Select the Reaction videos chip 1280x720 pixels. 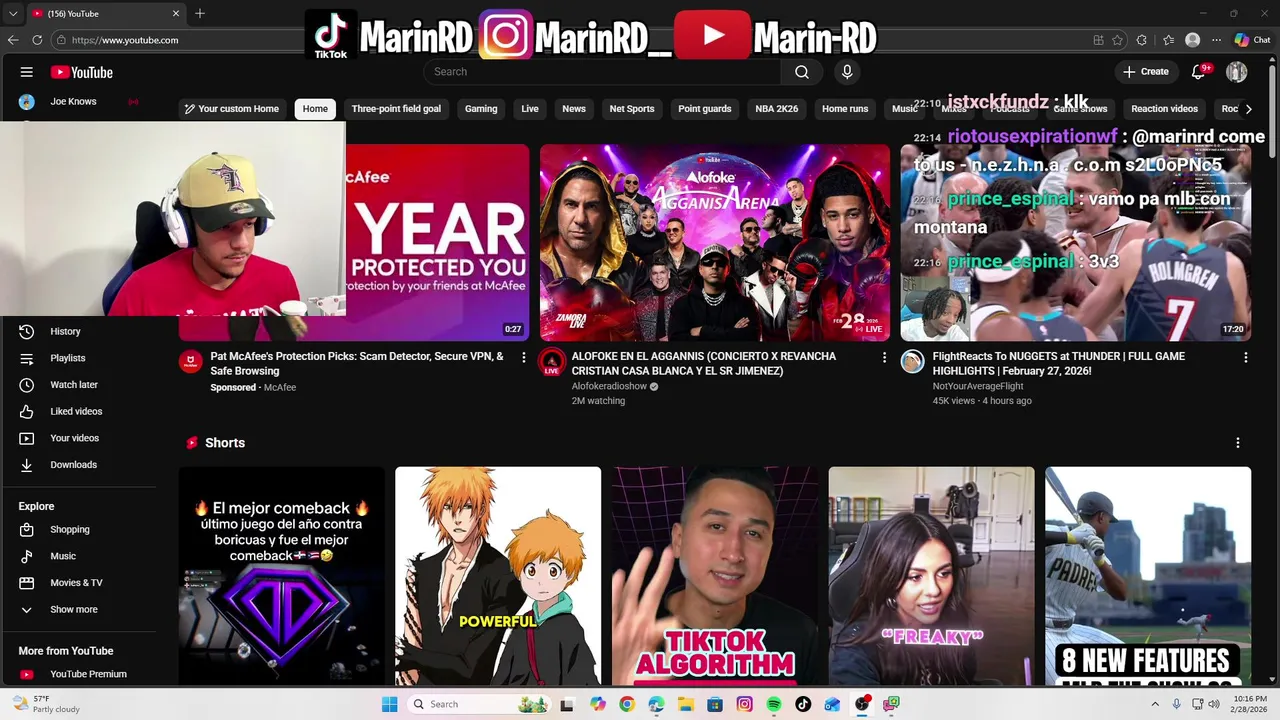[x=1164, y=109]
